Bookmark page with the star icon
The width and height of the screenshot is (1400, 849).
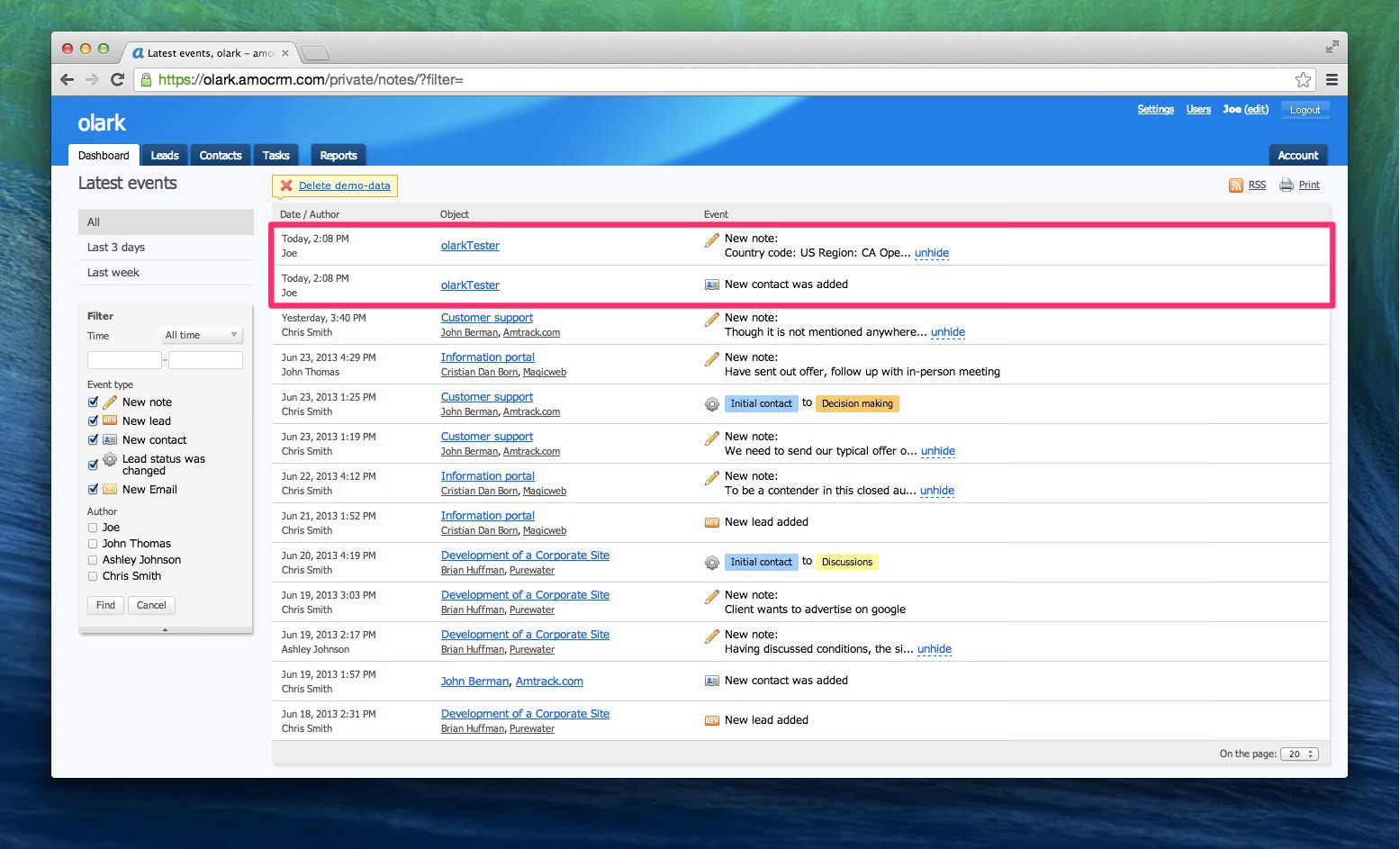tap(1302, 80)
